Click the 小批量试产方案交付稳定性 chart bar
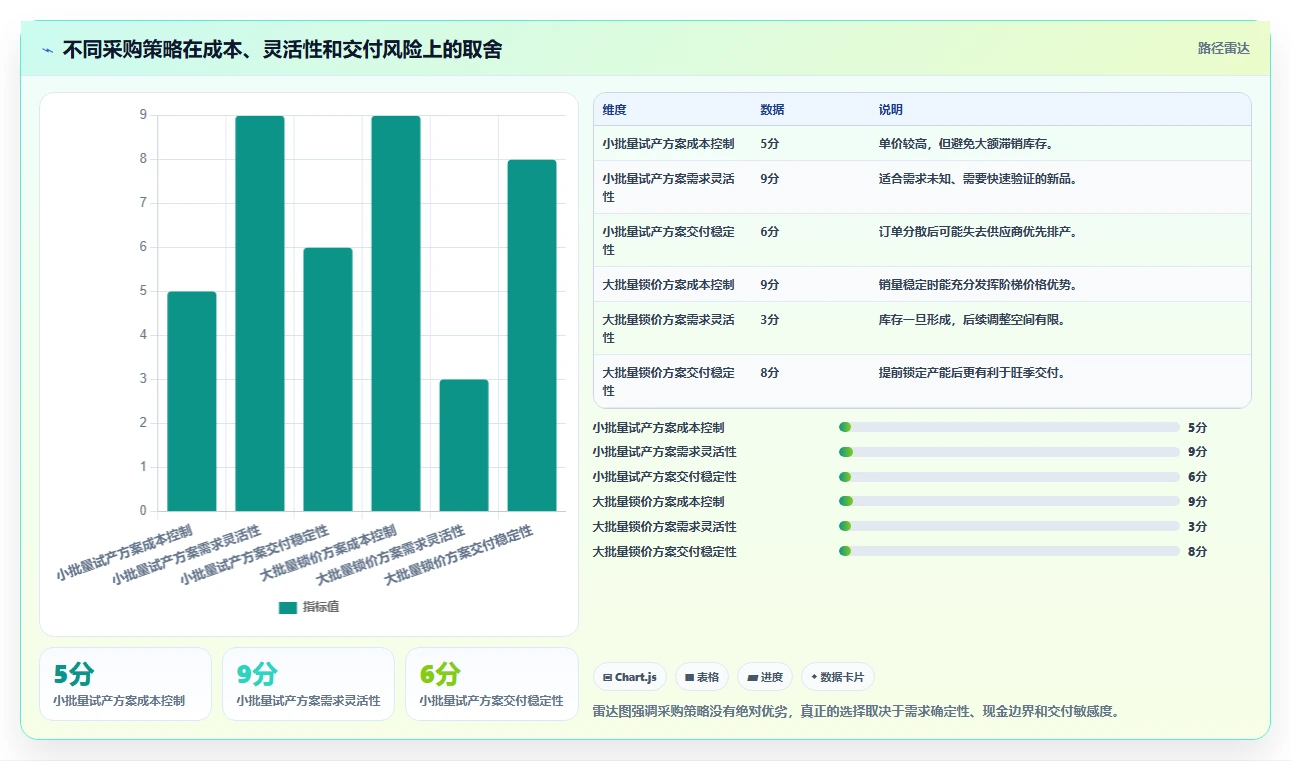Viewport: 1291px width, 761px height. point(328,379)
